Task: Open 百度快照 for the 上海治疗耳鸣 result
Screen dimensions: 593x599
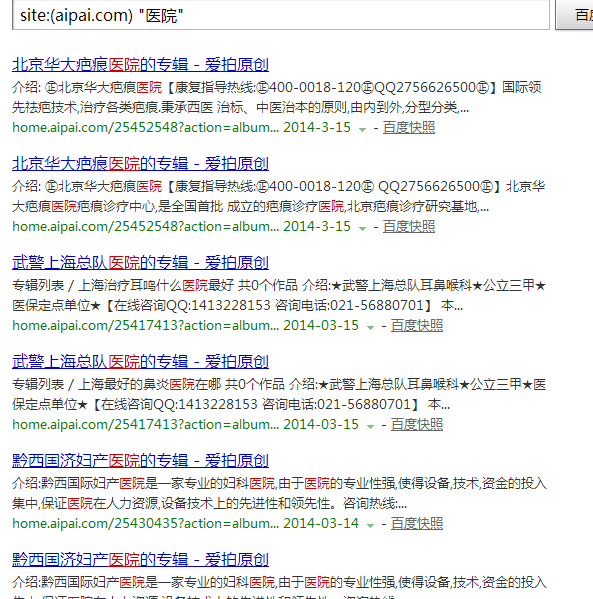Action: (417, 325)
